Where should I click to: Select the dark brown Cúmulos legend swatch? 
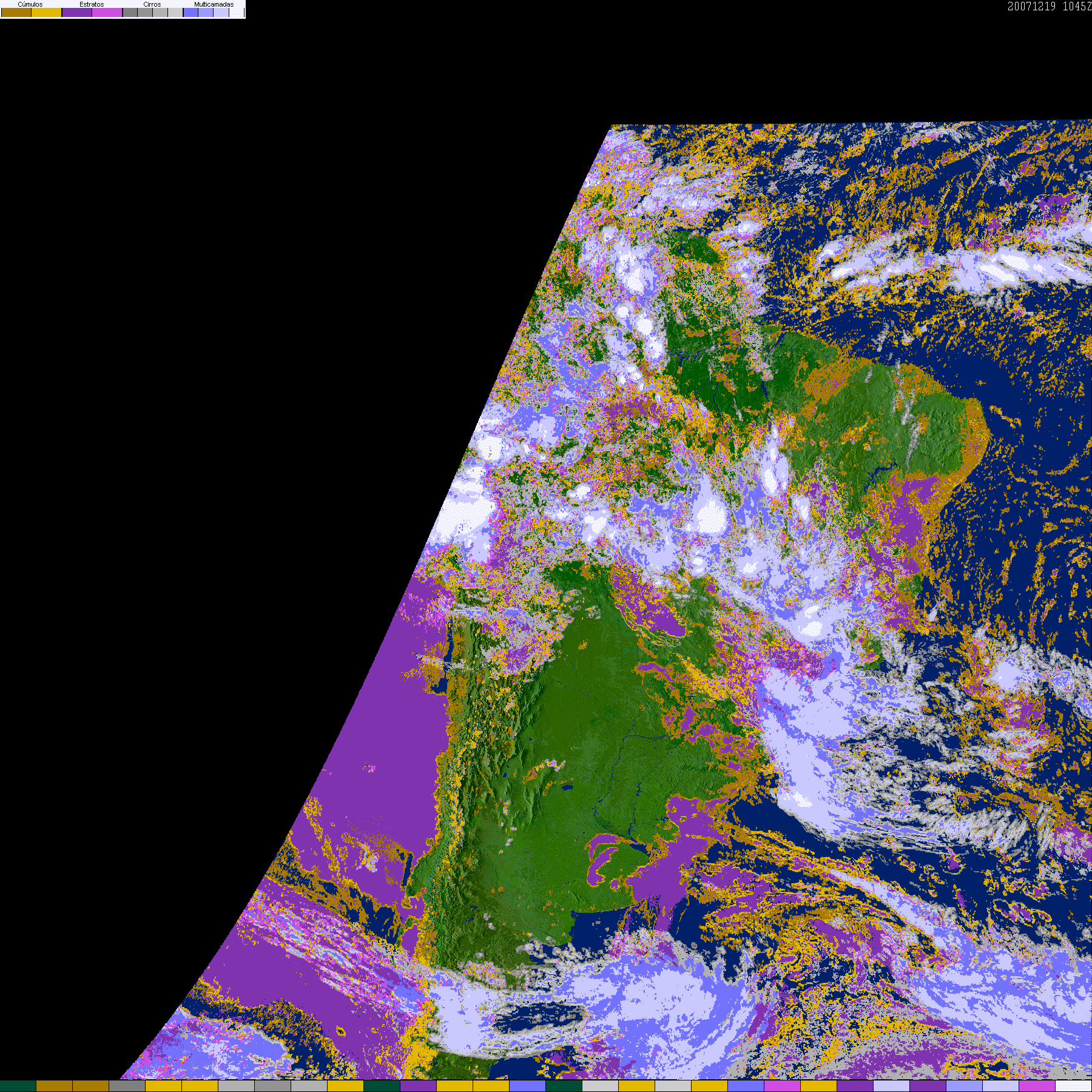coord(16,12)
